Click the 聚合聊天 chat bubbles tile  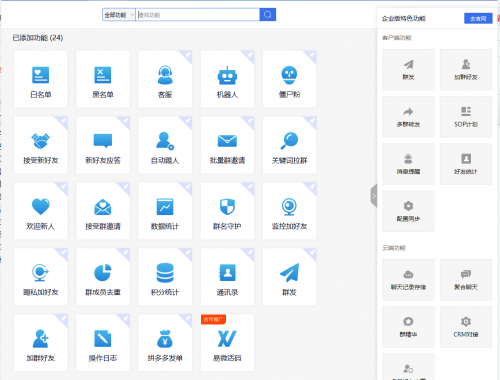[x=466, y=280]
